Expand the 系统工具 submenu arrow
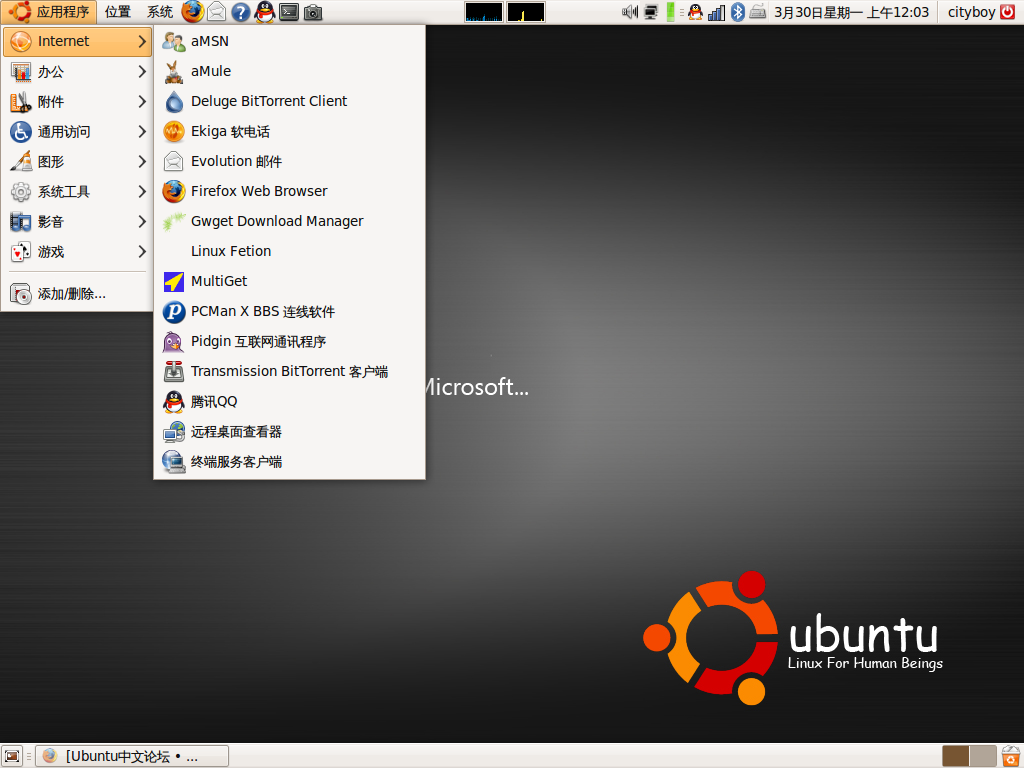This screenshot has width=1024, height=768. pyautogui.click(x=142, y=191)
